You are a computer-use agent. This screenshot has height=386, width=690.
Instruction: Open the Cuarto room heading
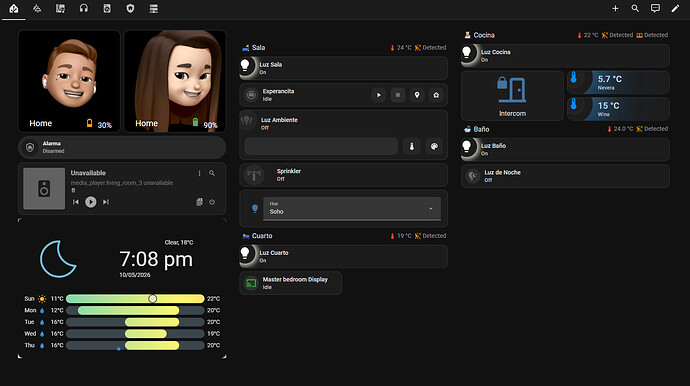pos(257,236)
